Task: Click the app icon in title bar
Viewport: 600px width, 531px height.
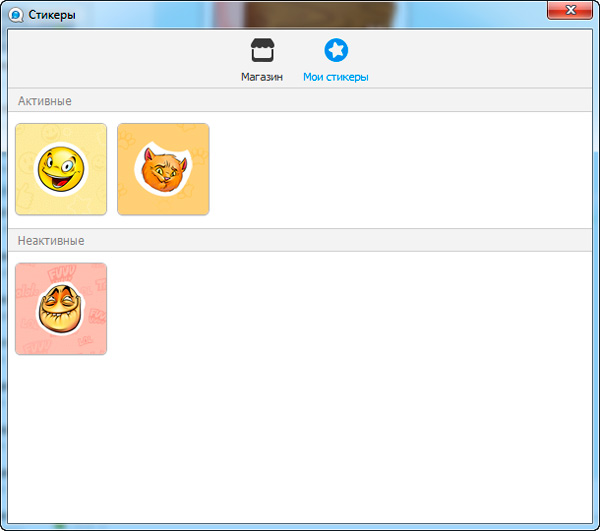Action: pos(15,14)
